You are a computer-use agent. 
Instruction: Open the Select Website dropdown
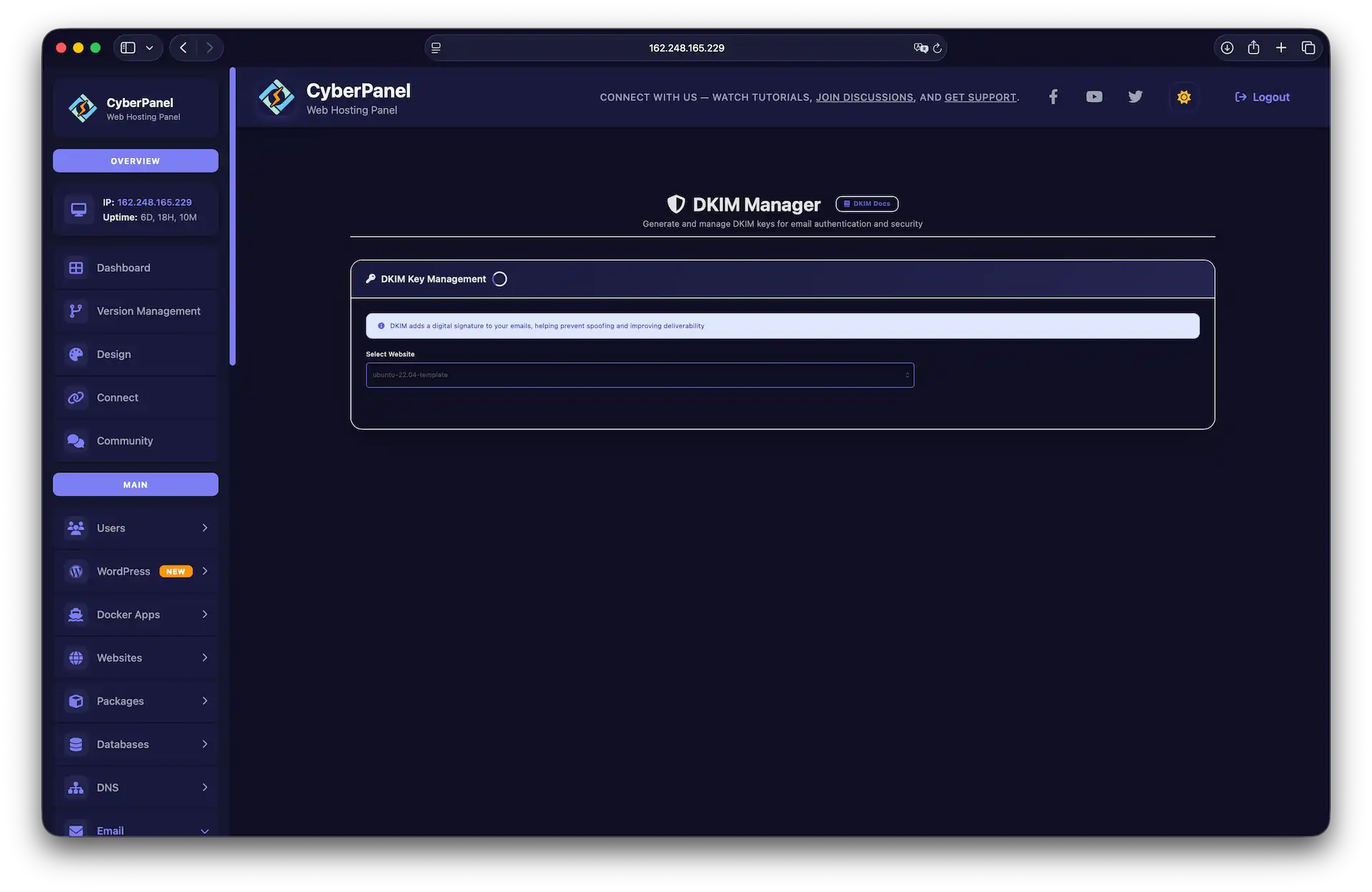click(x=640, y=375)
